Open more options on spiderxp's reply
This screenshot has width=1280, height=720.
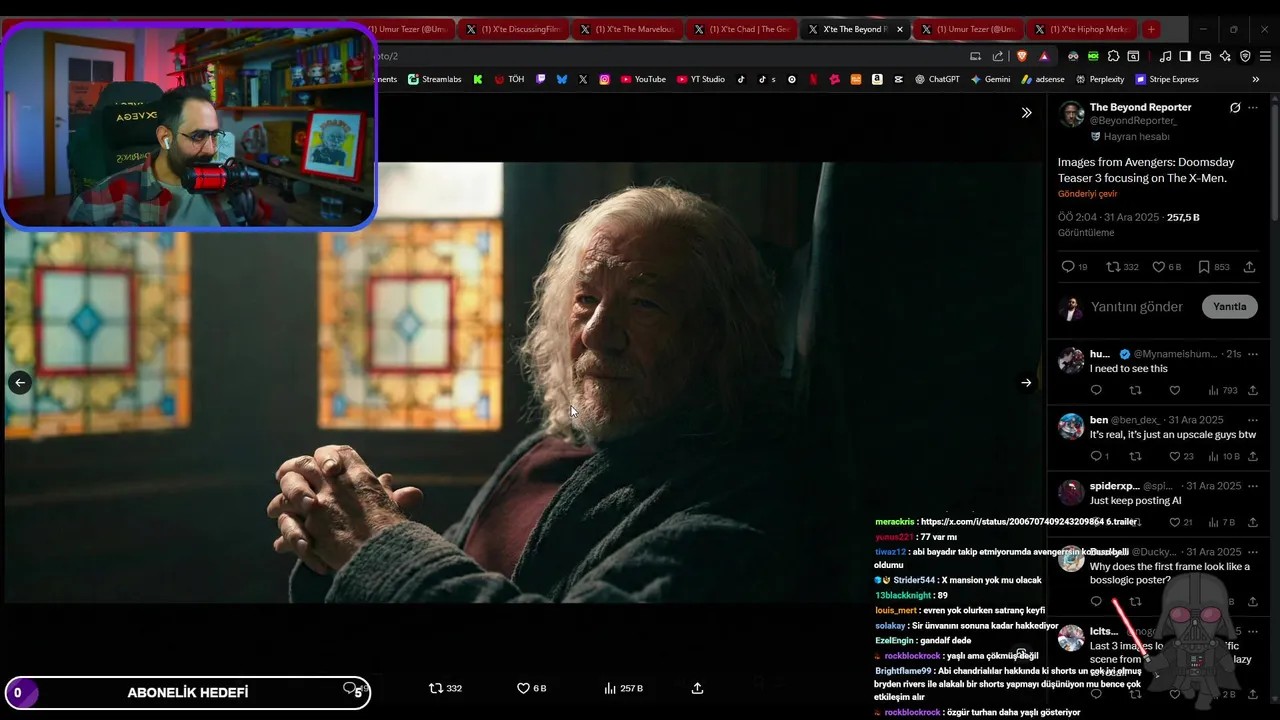pos(1253,486)
